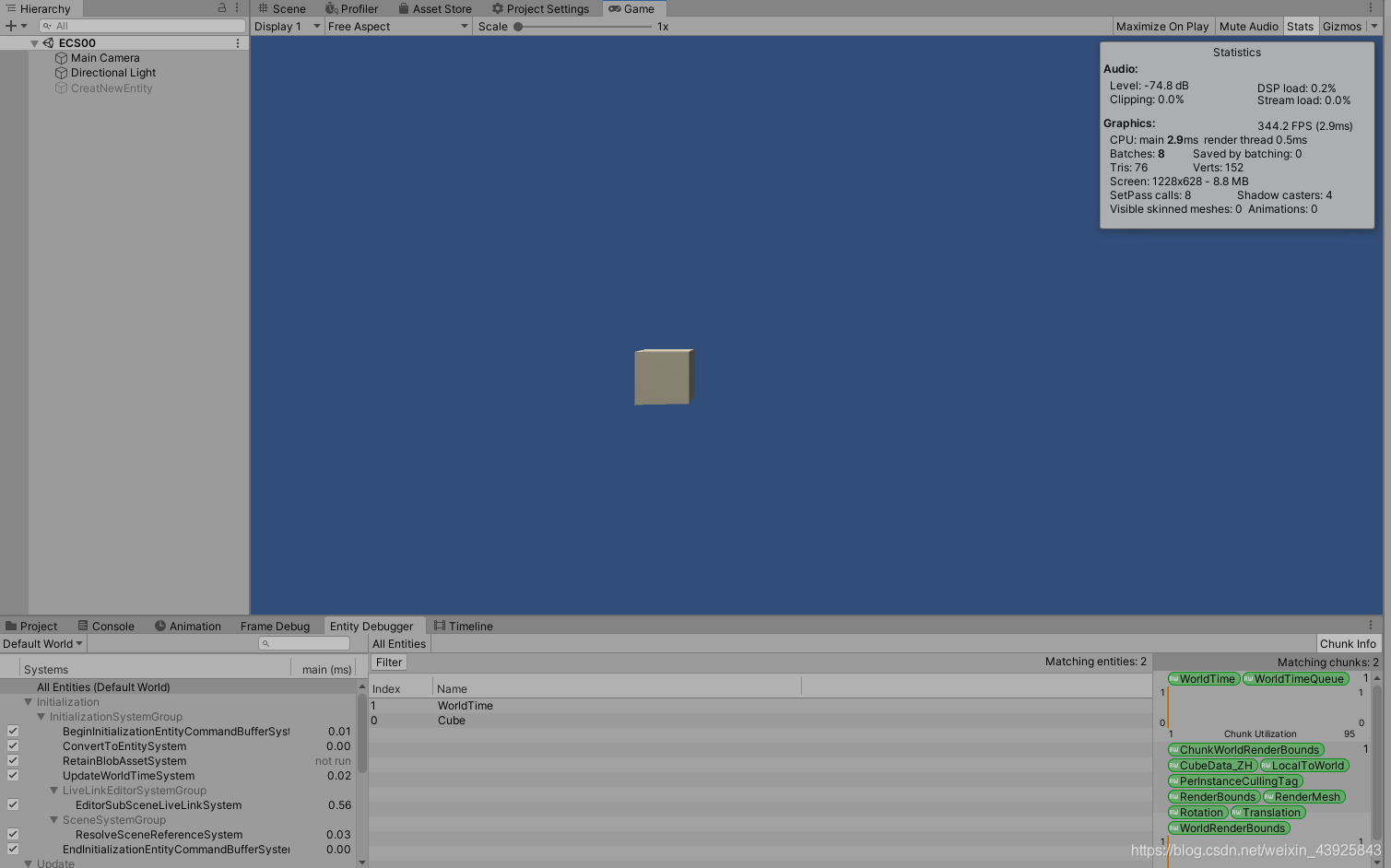
Task: Click the Game view Scale slider
Action: pyautogui.click(x=520, y=26)
